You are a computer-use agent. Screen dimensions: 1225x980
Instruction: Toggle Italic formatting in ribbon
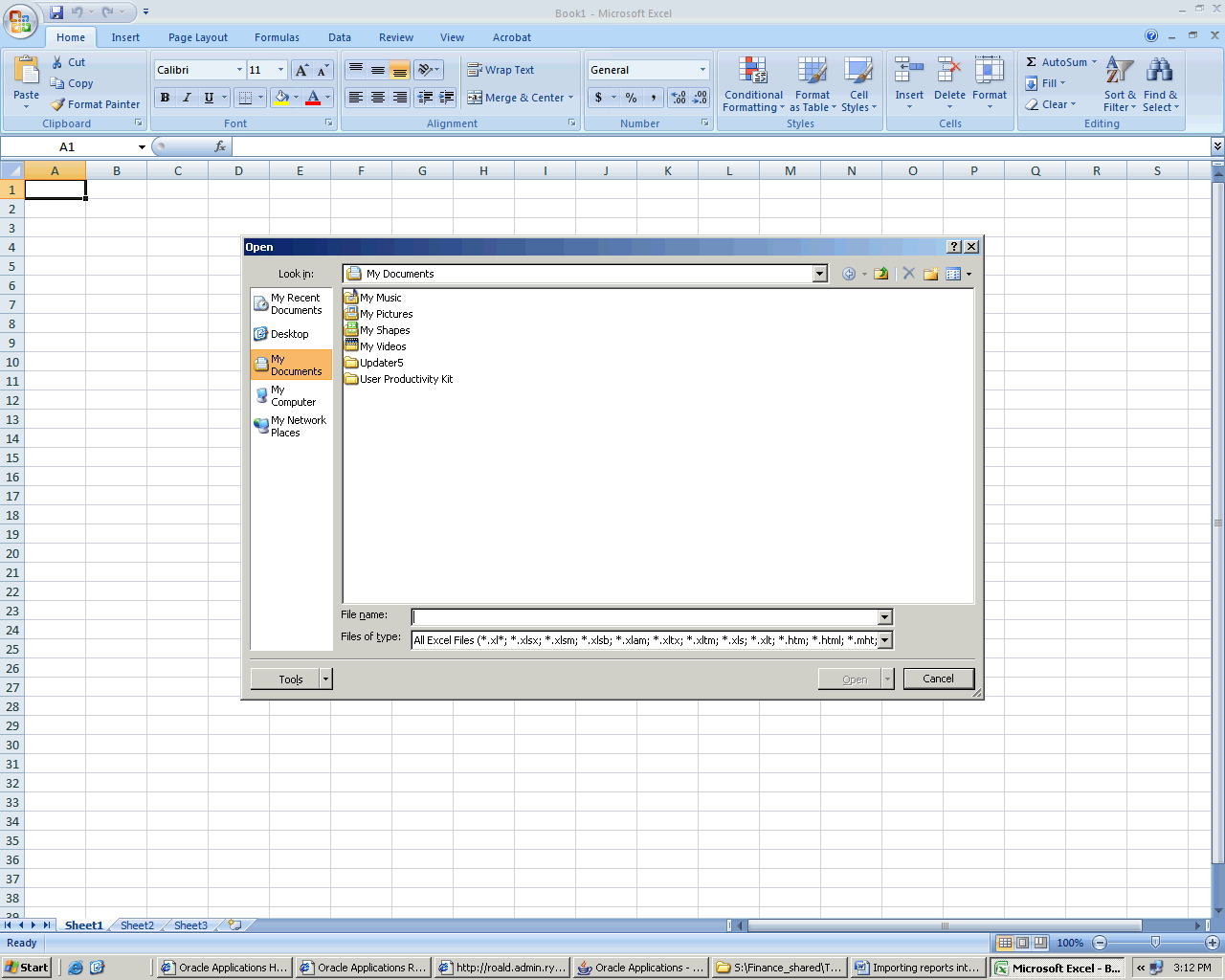tap(187, 98)
